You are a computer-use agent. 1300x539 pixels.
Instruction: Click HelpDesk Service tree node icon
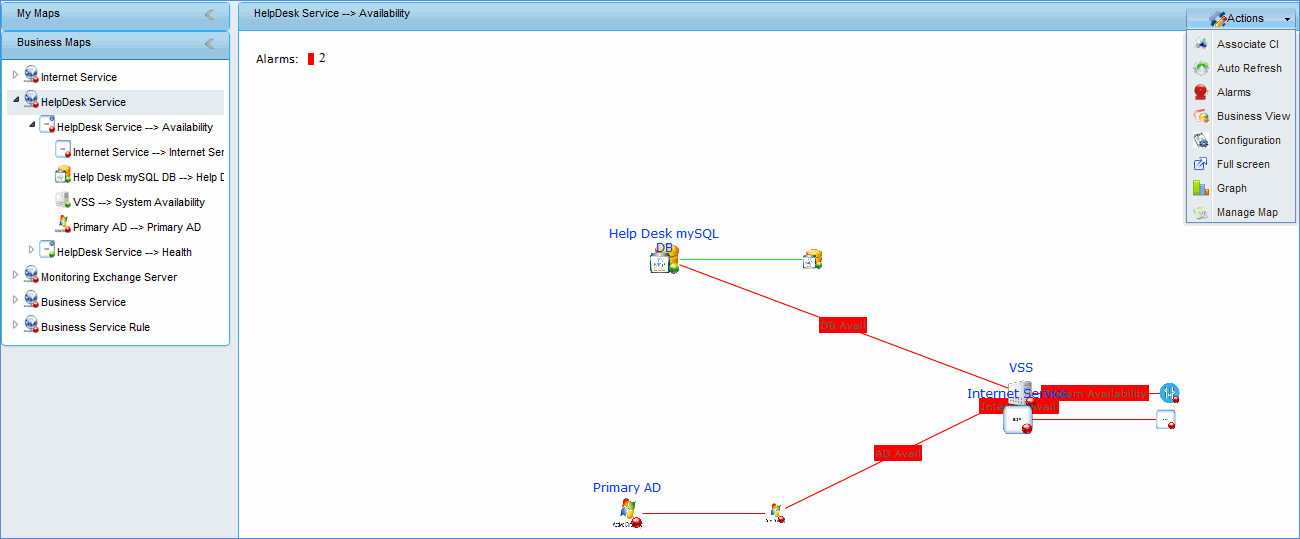point(31,100)
